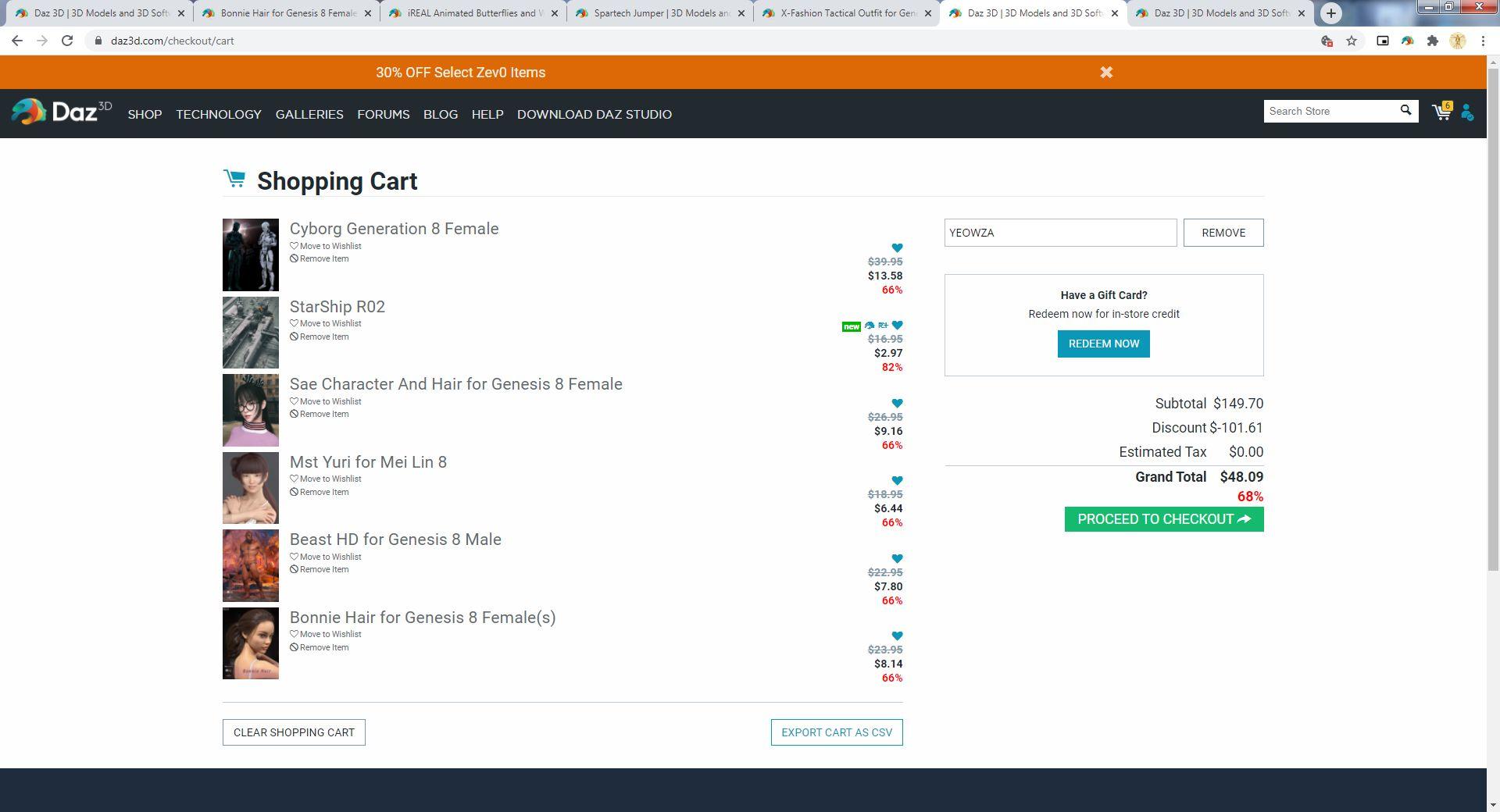Viewport: 1500px width, 812px height.
Task: Open the browser extensions puzzle icon
Action: [x=1432, y=41]
